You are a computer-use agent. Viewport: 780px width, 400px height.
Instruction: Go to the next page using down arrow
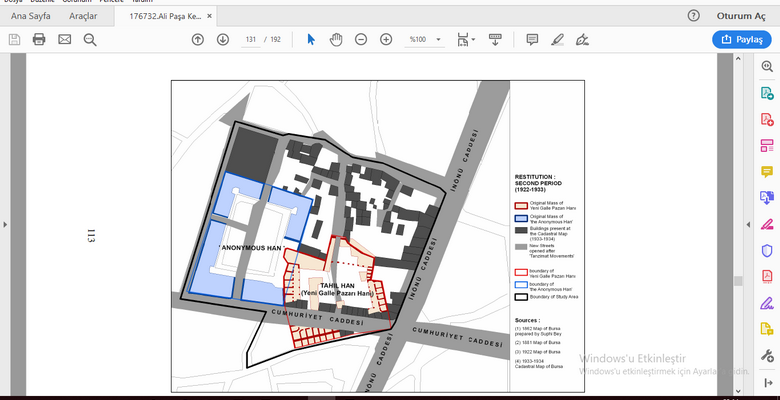point(223,39)
